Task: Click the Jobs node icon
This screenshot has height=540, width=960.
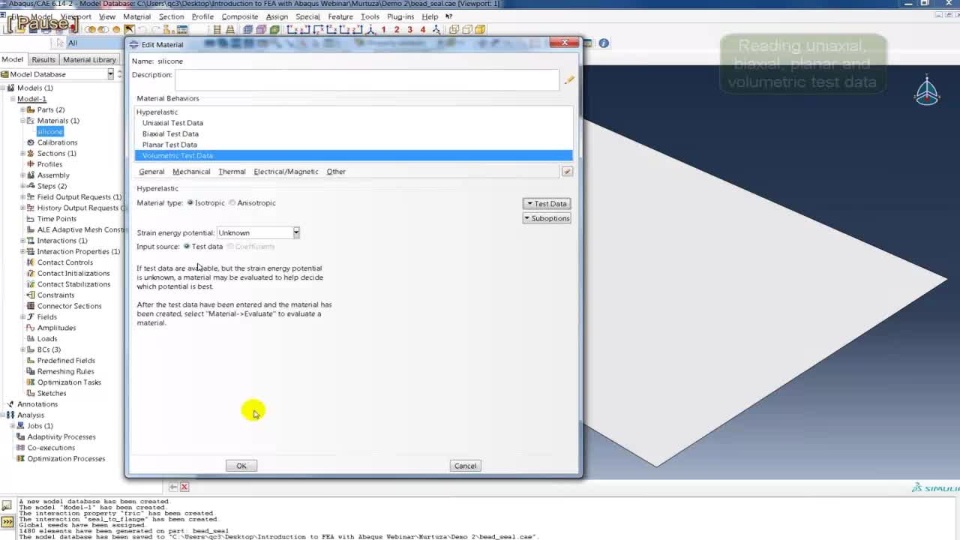Action: (21, 426)
